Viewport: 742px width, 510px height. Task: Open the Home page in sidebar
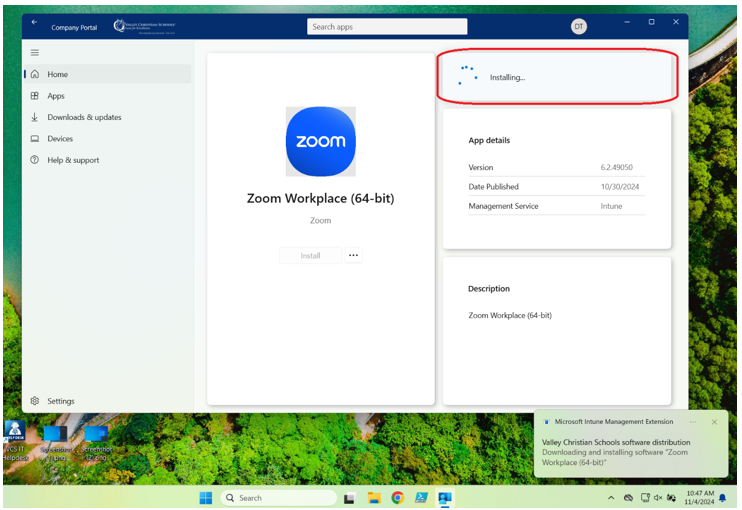108,74
